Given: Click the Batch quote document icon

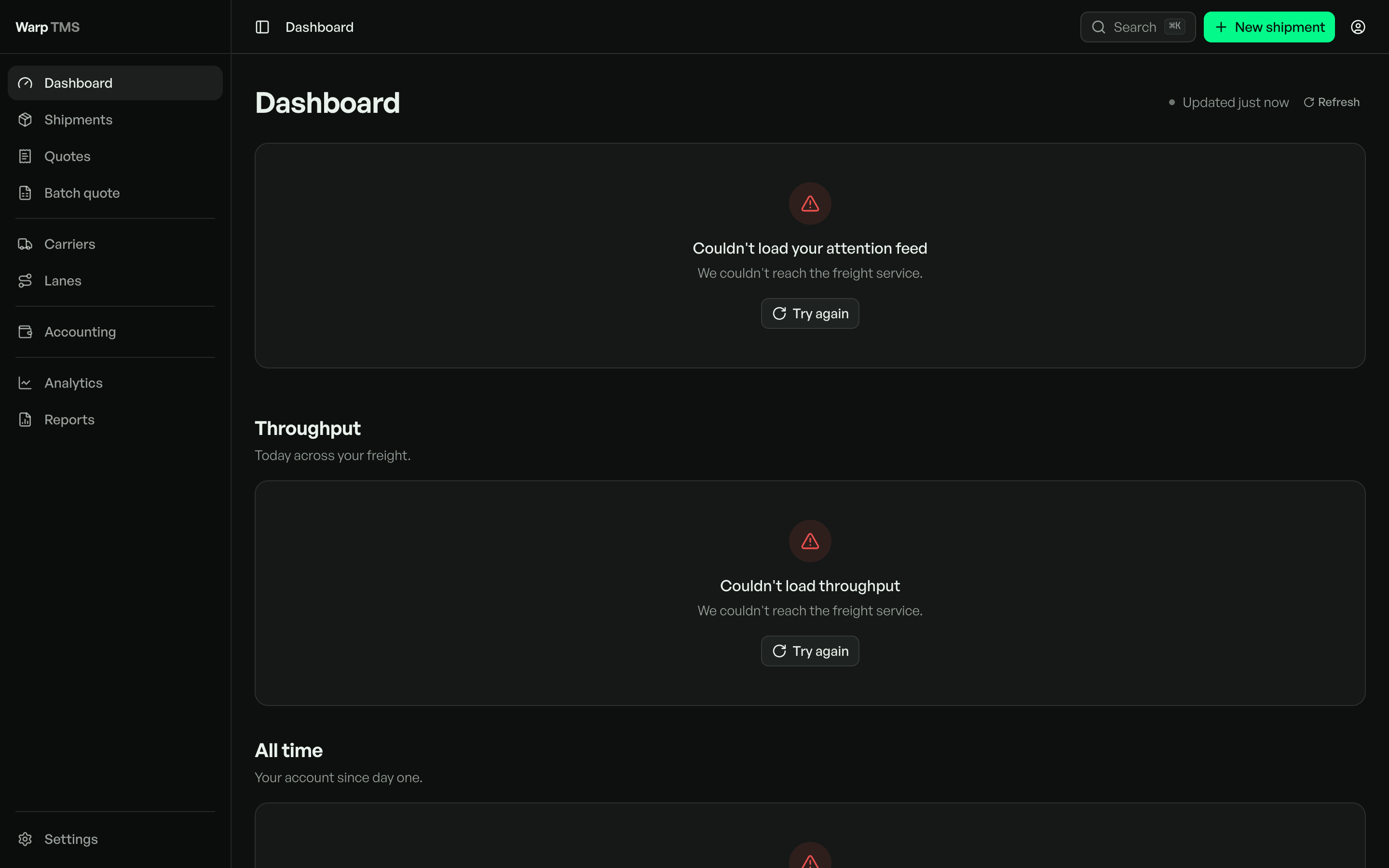Looking at the screenshot, I should pyautogui.click(x=25, y=193).
